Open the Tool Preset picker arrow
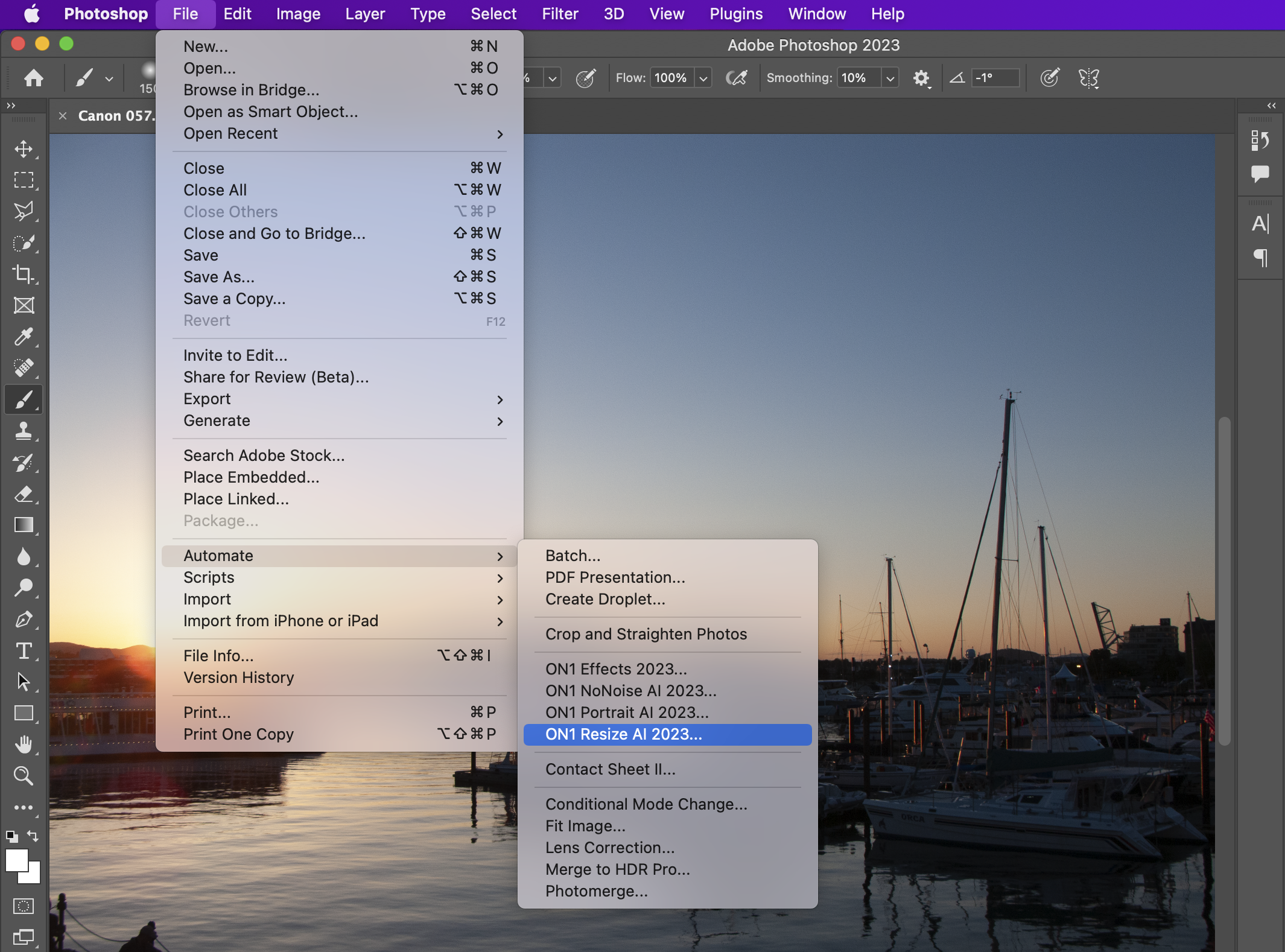Screen dimensions: 1285x952 tap(109, 78)
